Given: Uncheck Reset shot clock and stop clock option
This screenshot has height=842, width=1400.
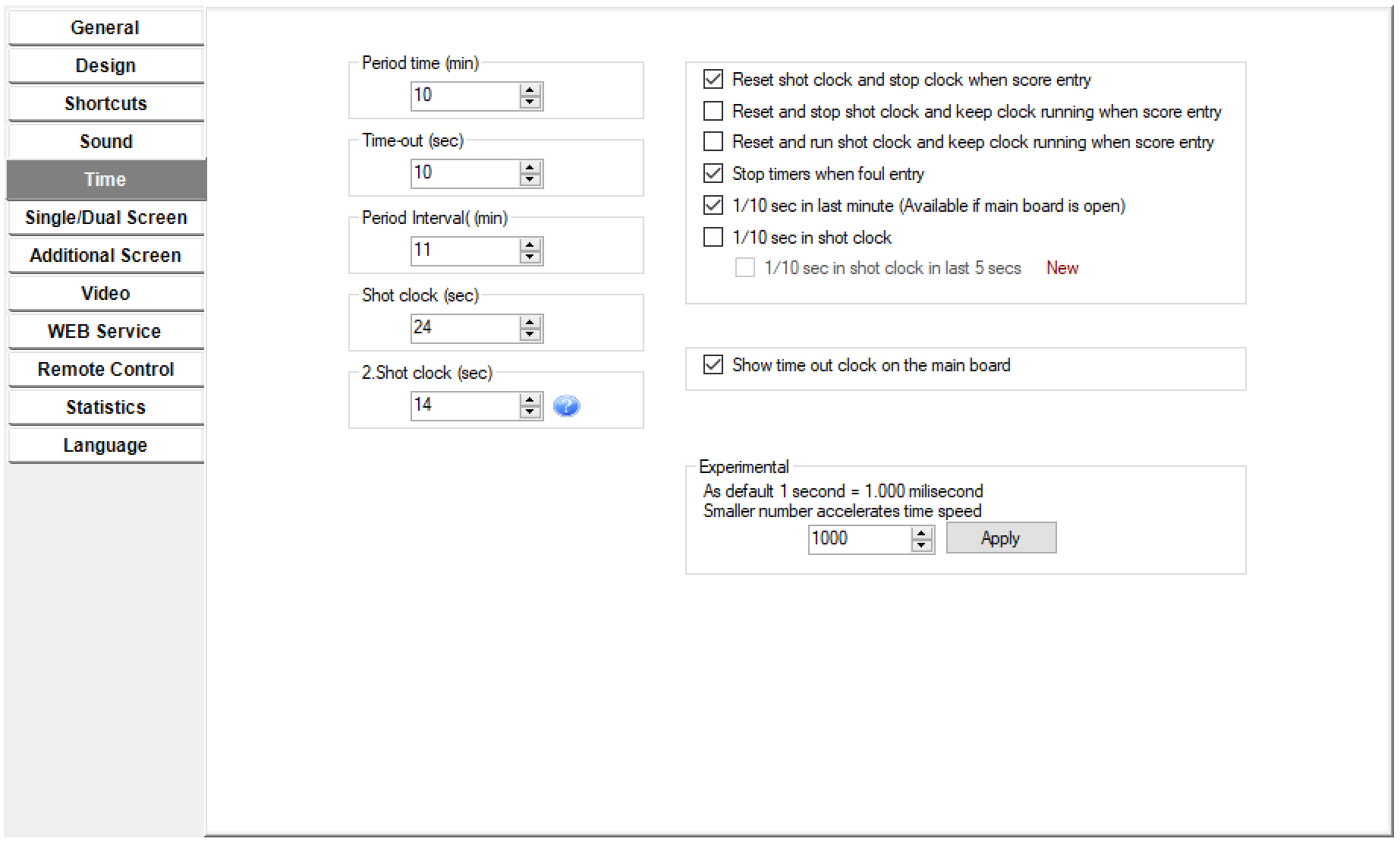Looking at the screenshot, I should pyautogui.click(x=713, y=79).
